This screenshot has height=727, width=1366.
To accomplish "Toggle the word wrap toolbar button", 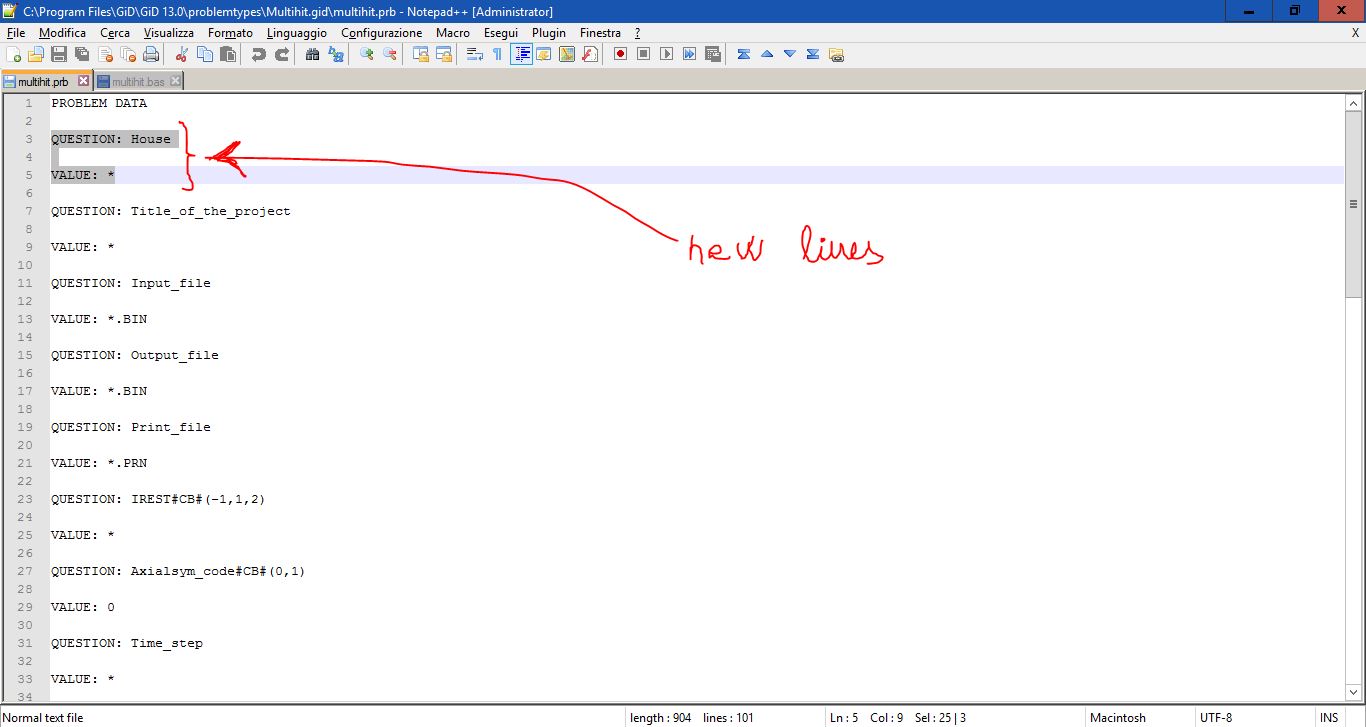I will tap(474, 54).
